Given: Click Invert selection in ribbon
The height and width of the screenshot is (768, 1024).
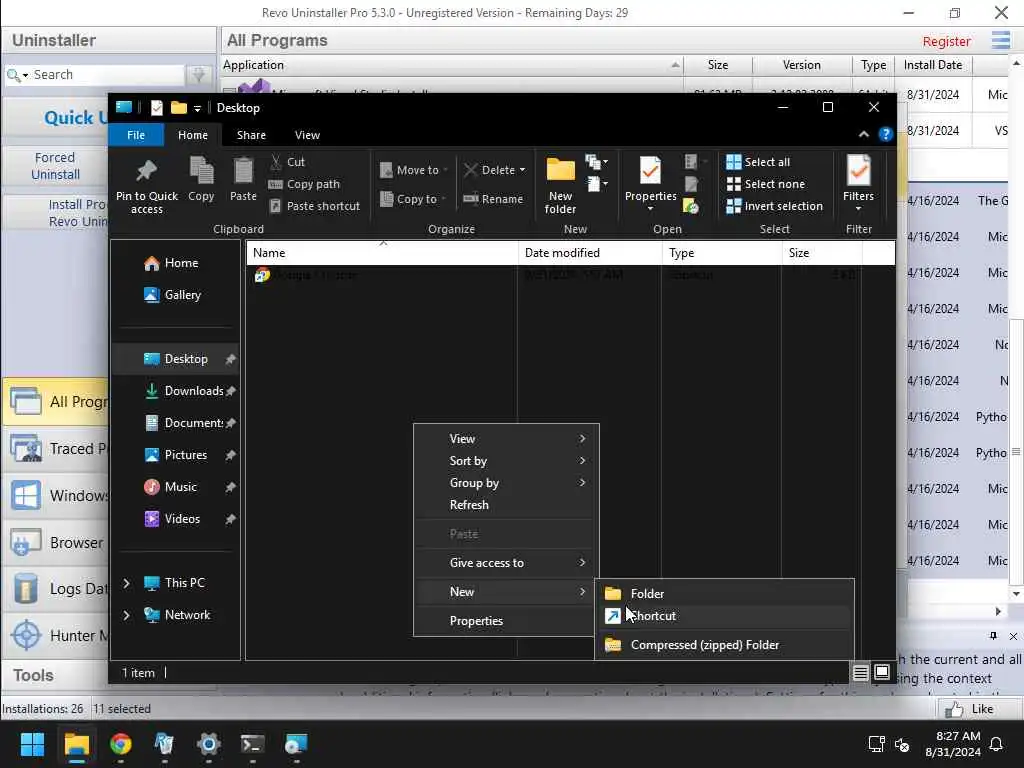Looking at the screenshot, I should [775, 206].
